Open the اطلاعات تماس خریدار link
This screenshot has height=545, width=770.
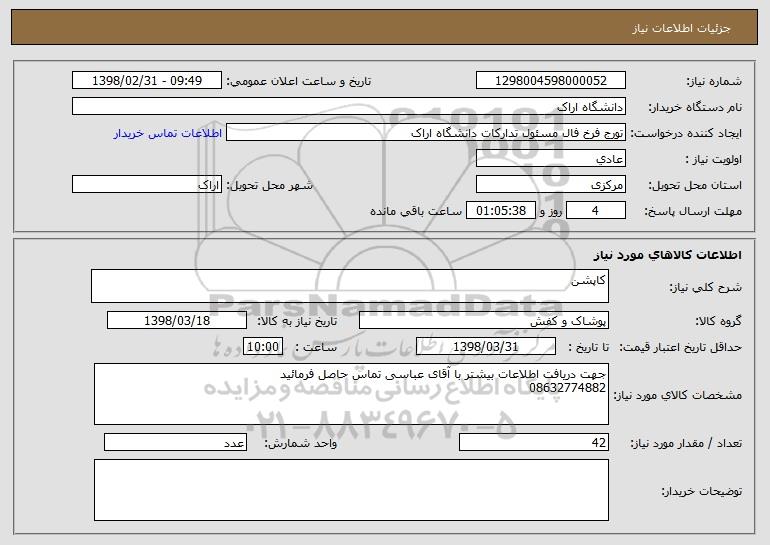167,133
